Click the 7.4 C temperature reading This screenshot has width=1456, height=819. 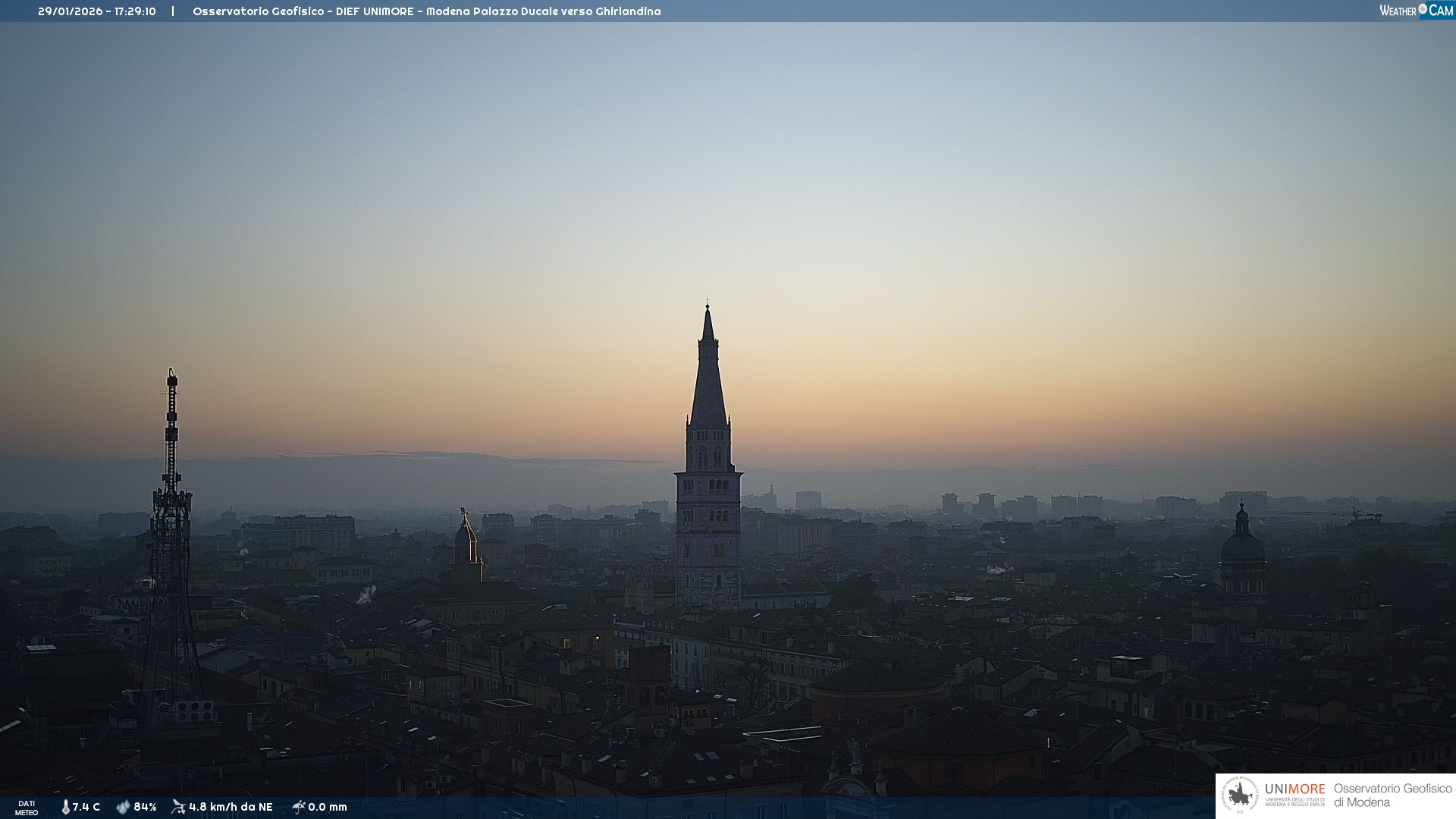pyautogui.click(x=86, y=807)
